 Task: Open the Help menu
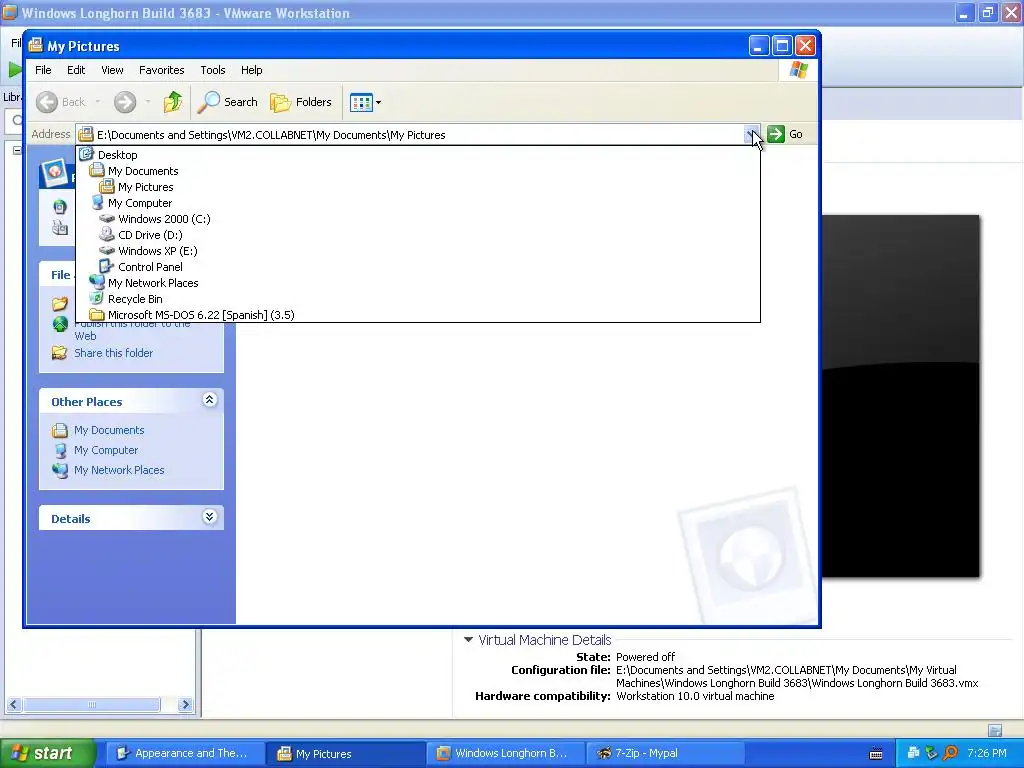(x=251, y=70)
